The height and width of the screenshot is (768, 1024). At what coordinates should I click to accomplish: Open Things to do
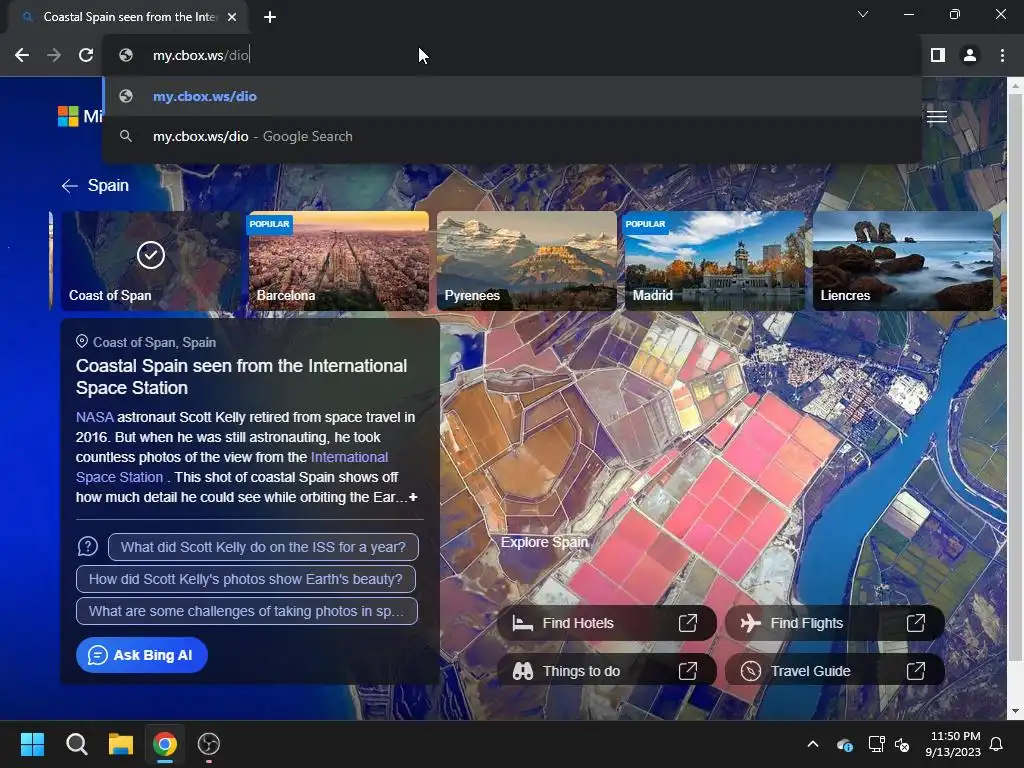click(x=607, y=671)
